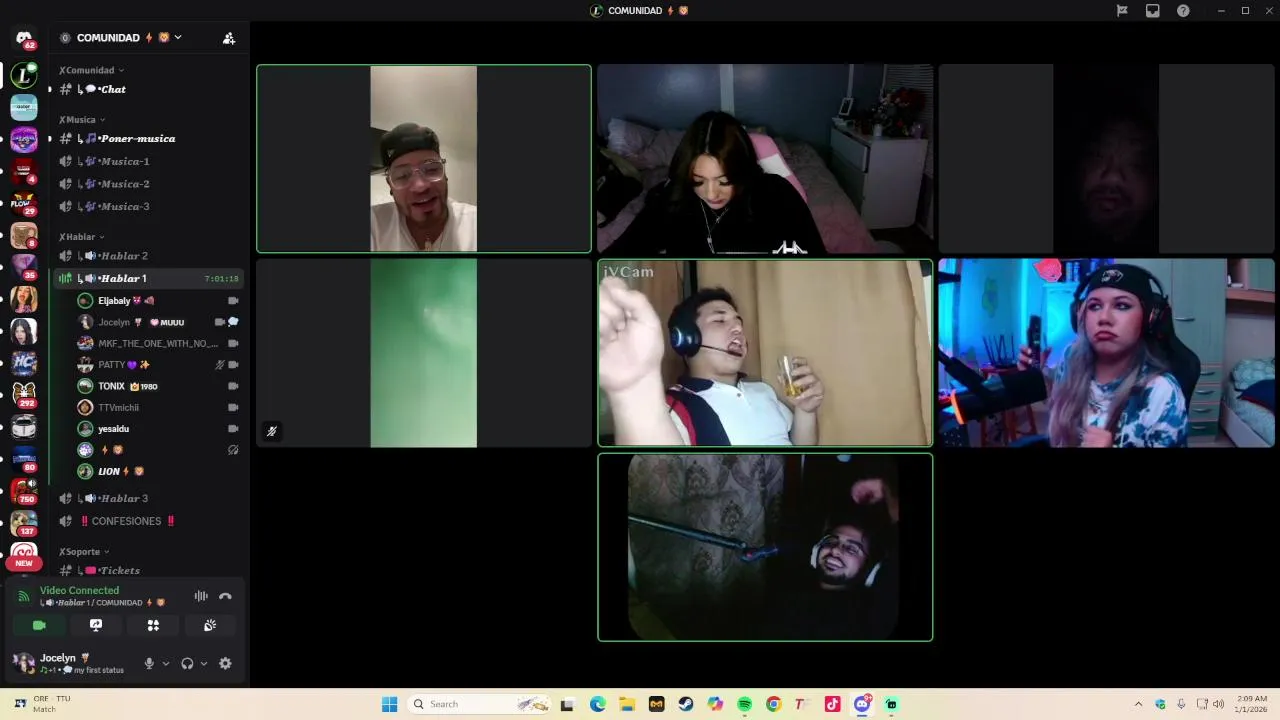Open the Windows Start menu
Screen dimensions: 1280x720
coord(389,704)
